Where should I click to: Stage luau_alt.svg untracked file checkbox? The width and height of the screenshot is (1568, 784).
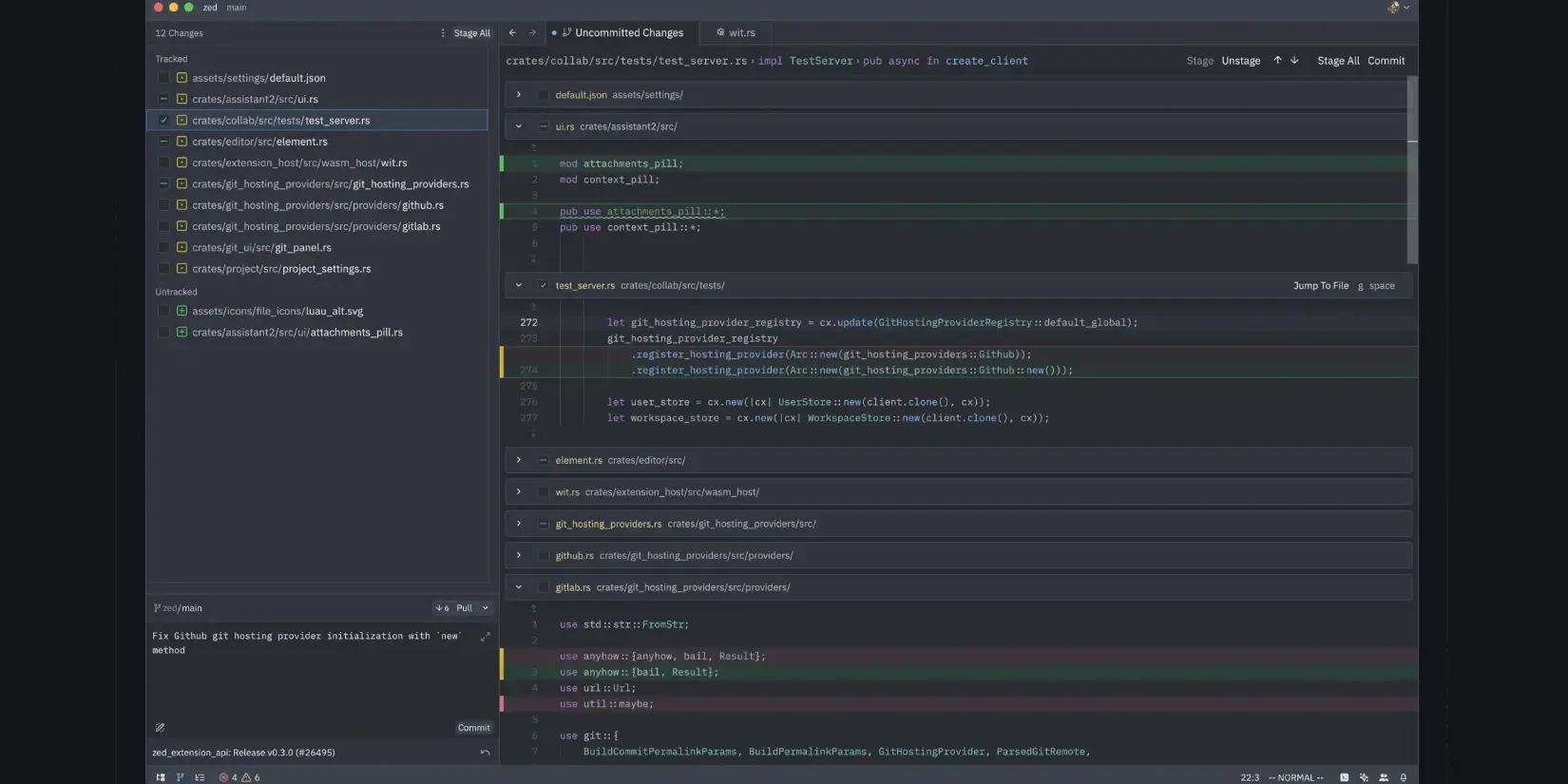coord(163,311)
